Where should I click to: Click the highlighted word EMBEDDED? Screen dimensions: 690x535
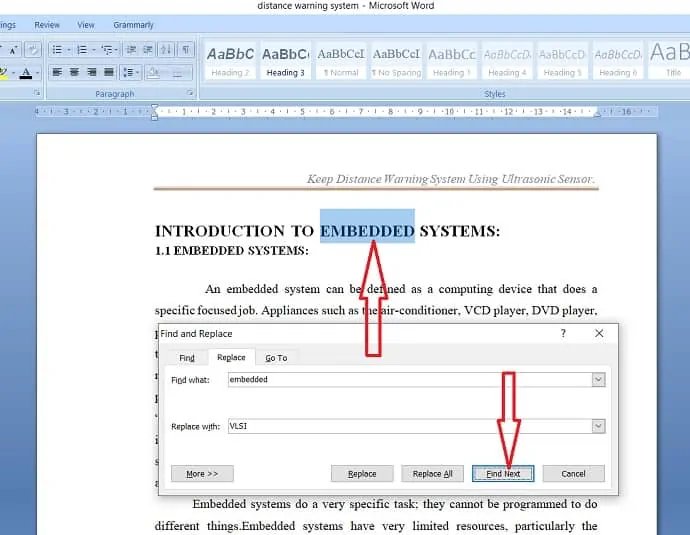tap(367, 231)
